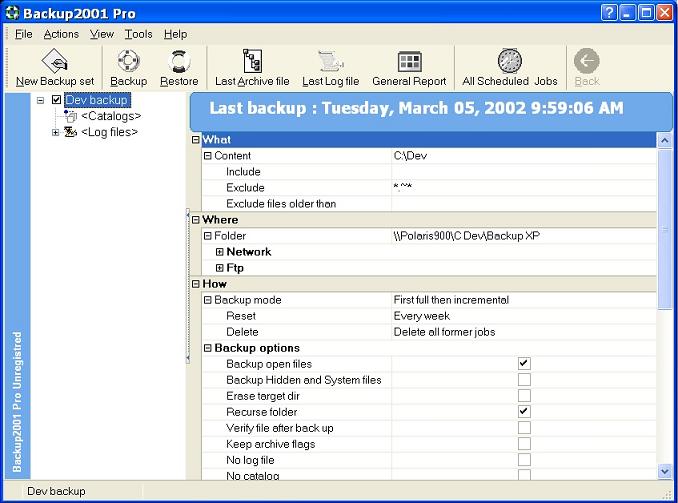
Task: Expand the Ftp group
Action: coord(220,268)
